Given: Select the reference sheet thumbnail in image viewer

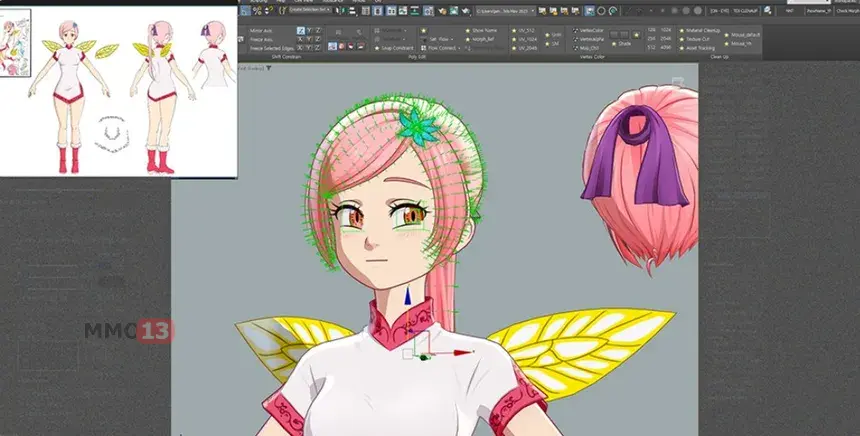Looking at the screenshot, I should [x=15, y=43].
